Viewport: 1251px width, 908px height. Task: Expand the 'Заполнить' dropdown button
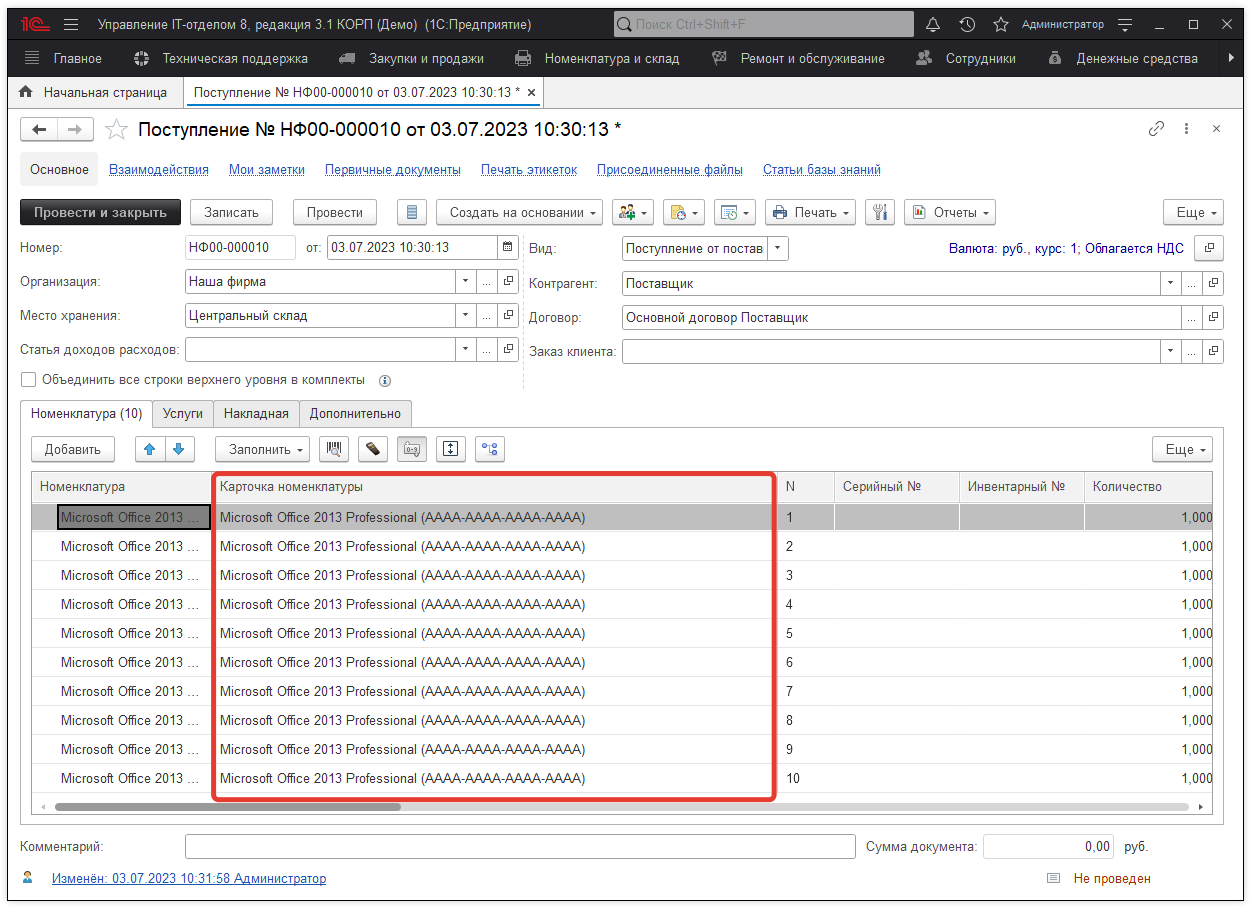[x=264, y=449]
